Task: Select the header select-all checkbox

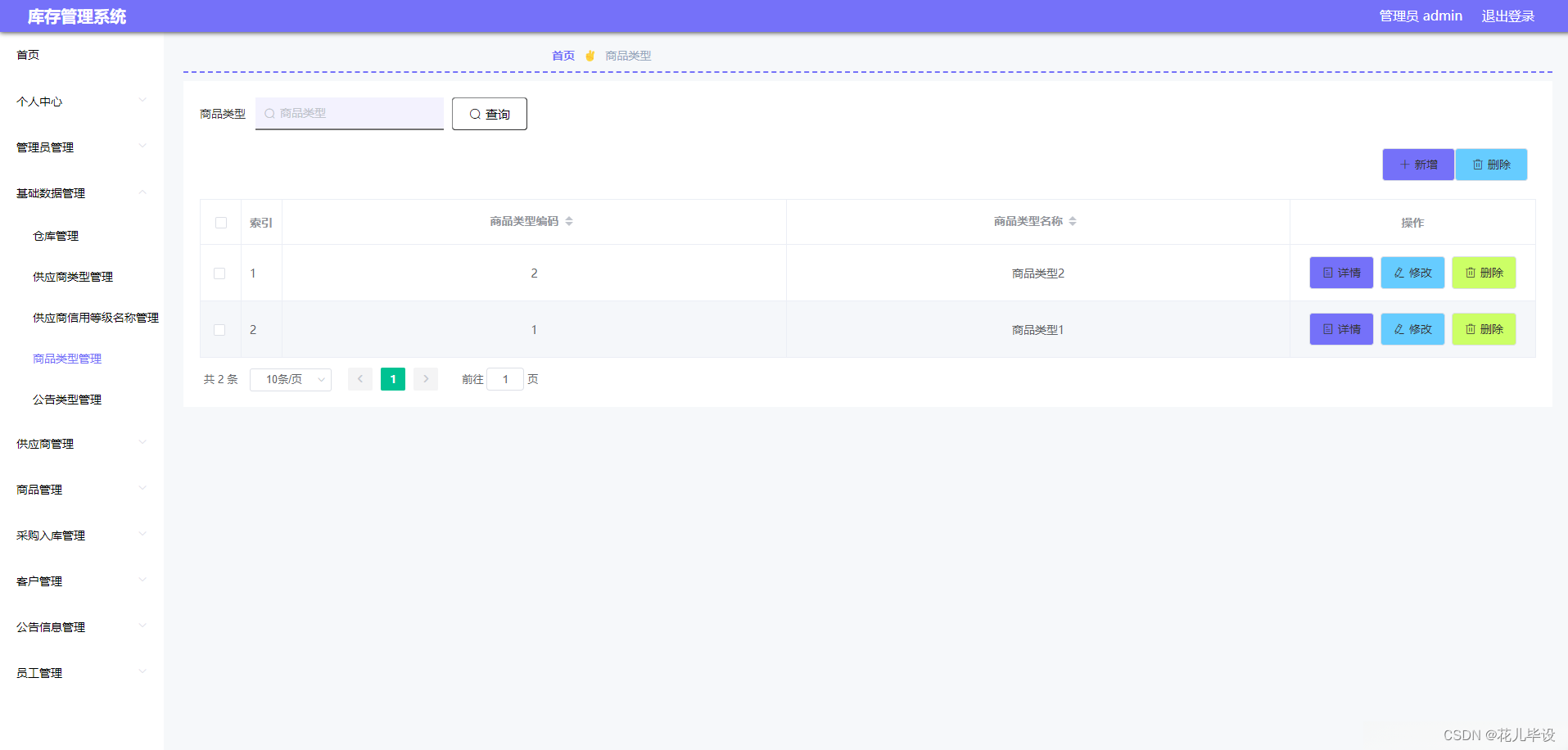Action: coord(221,223)
